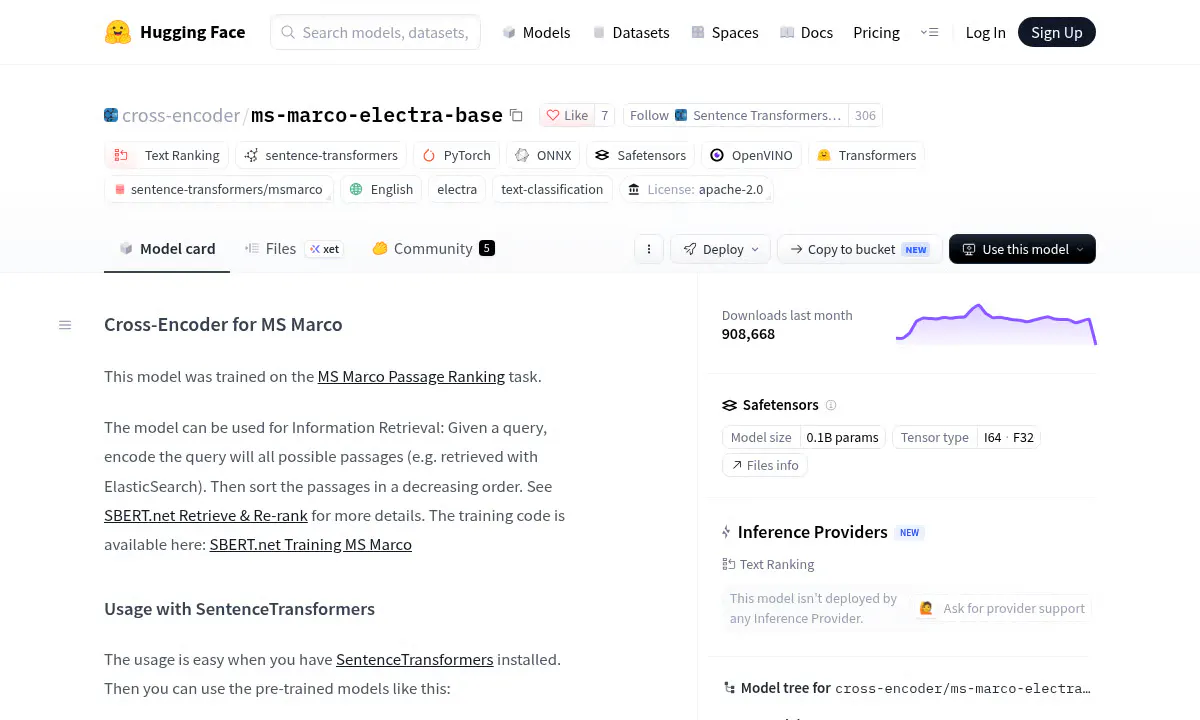Expand the extra navigation menu chevron
The image size is (1200, 720).
coord(929,32)
